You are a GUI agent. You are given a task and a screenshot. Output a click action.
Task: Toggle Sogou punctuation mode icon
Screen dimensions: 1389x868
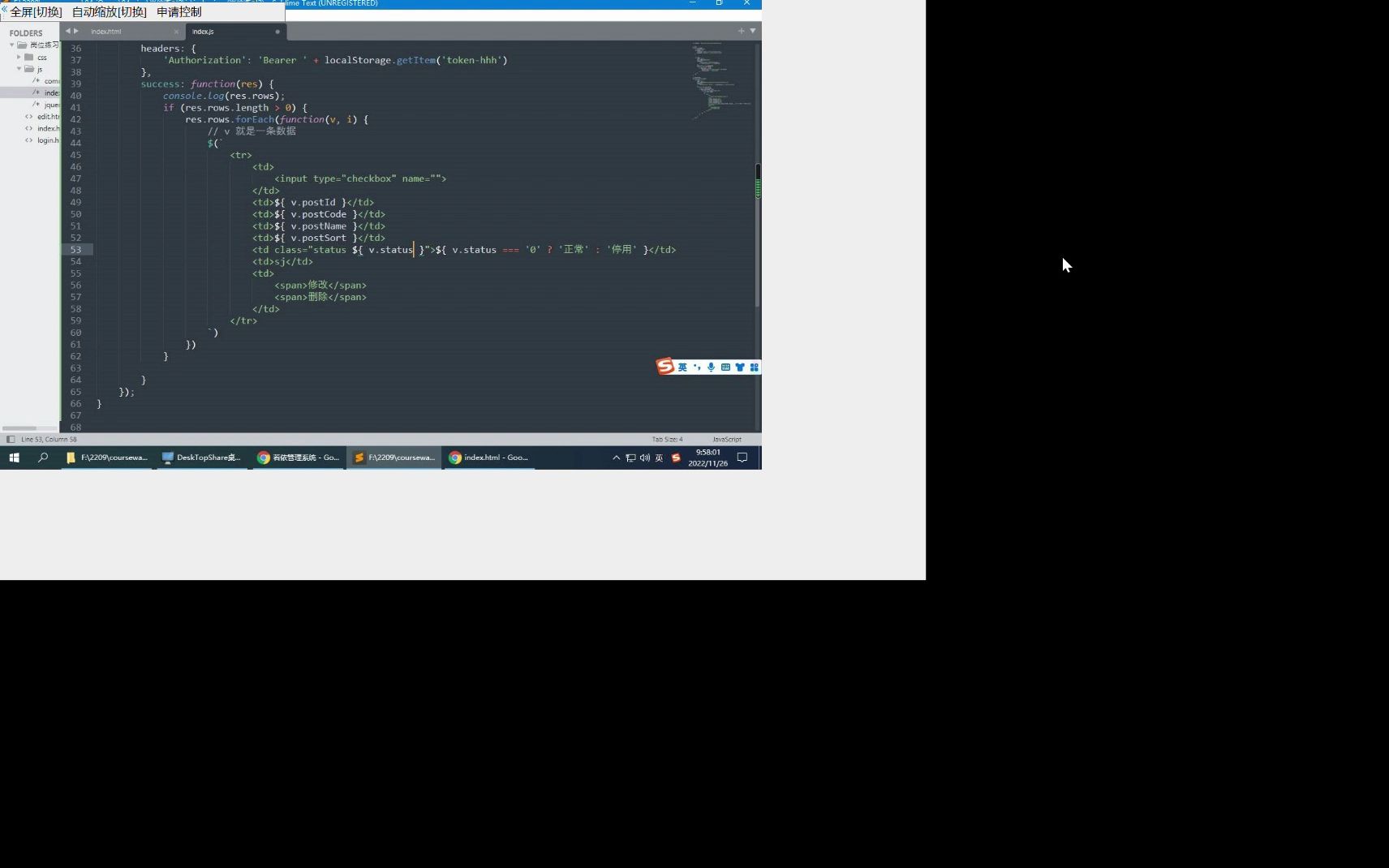tap(697, 367)
